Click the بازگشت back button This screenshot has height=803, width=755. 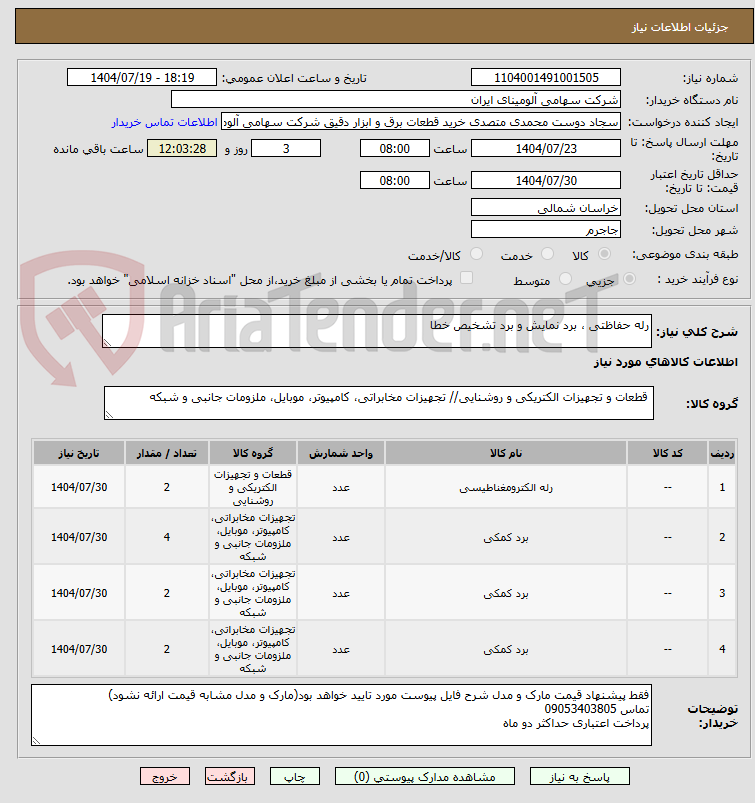point(229,776)
